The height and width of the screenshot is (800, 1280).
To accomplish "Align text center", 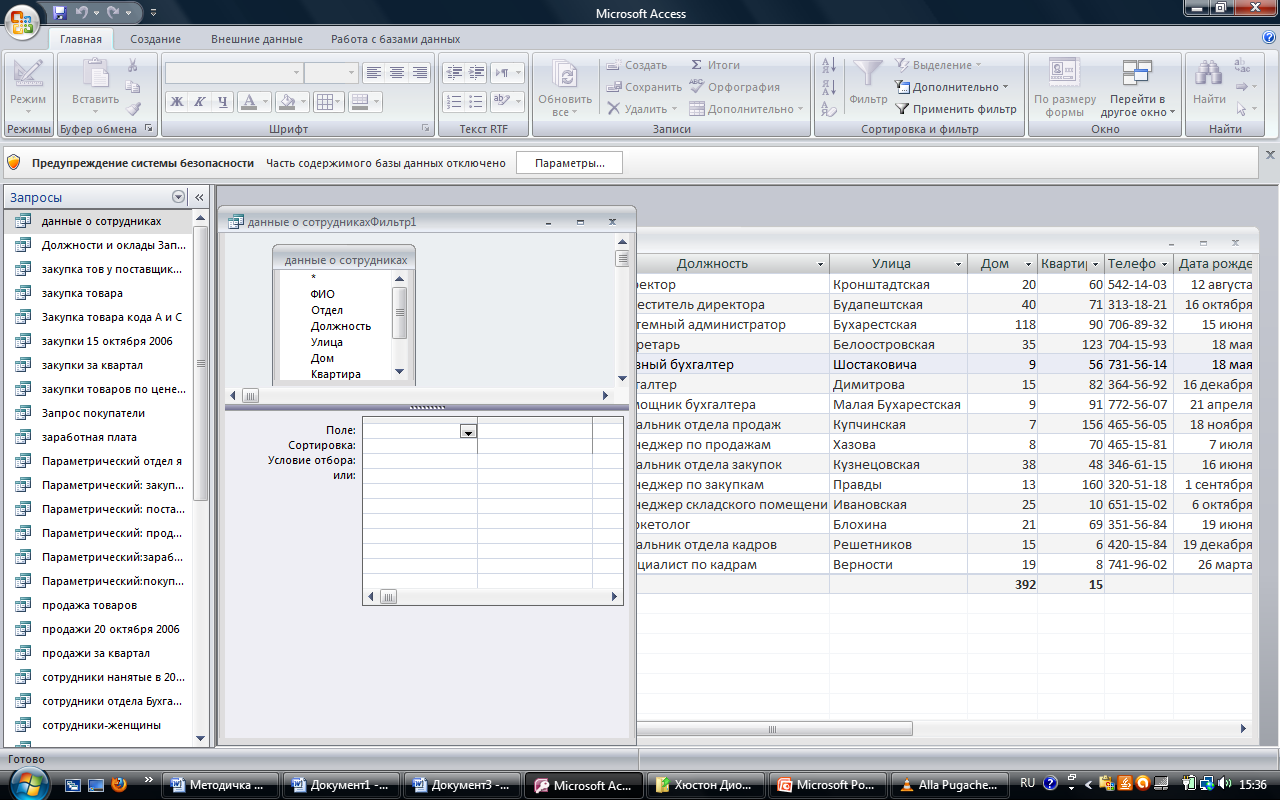I will tap(397, 73).
